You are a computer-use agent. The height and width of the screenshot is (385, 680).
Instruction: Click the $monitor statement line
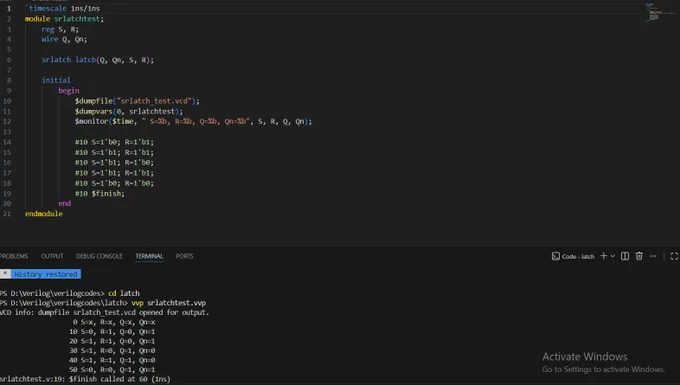pyautogui.click(x=193, y=121)
